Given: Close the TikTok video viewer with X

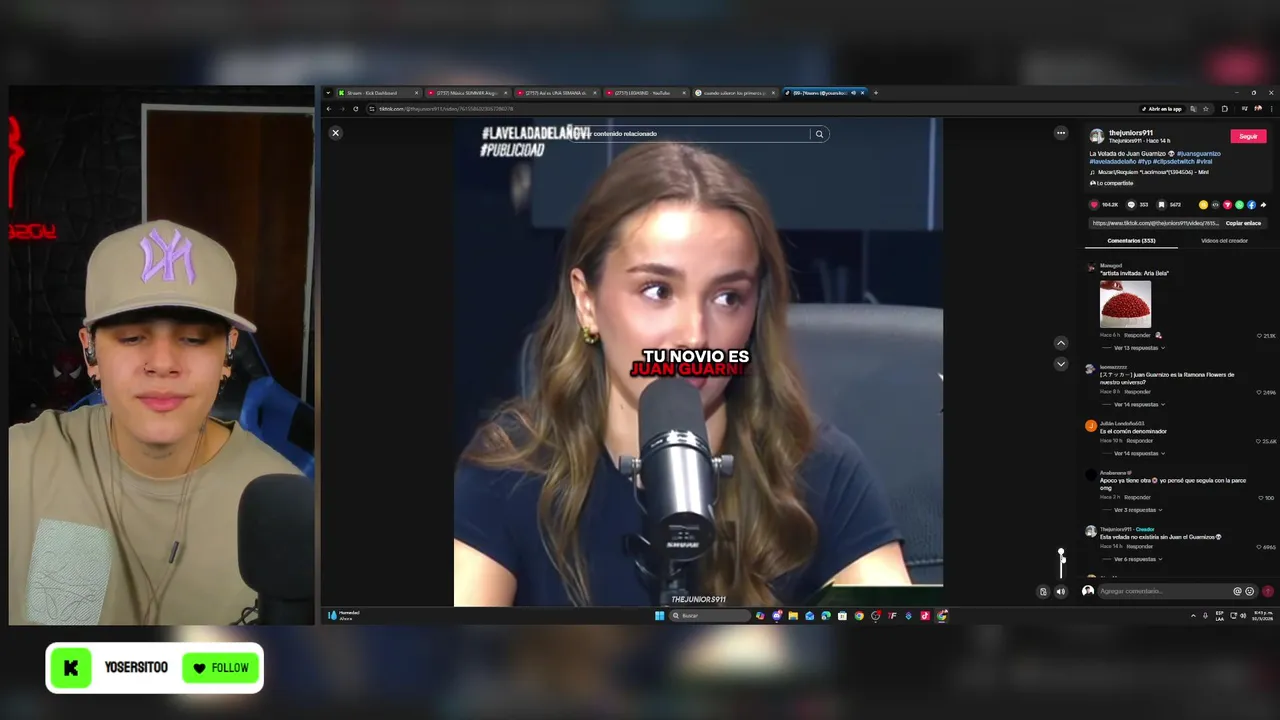Looking at the screenshot, I should point(336,133).
